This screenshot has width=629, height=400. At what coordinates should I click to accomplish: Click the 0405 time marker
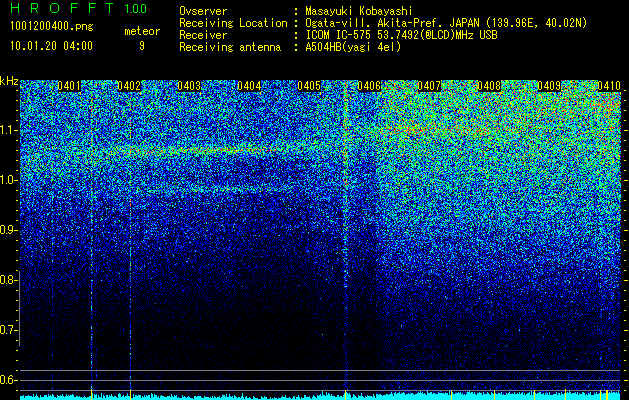tap(309, 86)
